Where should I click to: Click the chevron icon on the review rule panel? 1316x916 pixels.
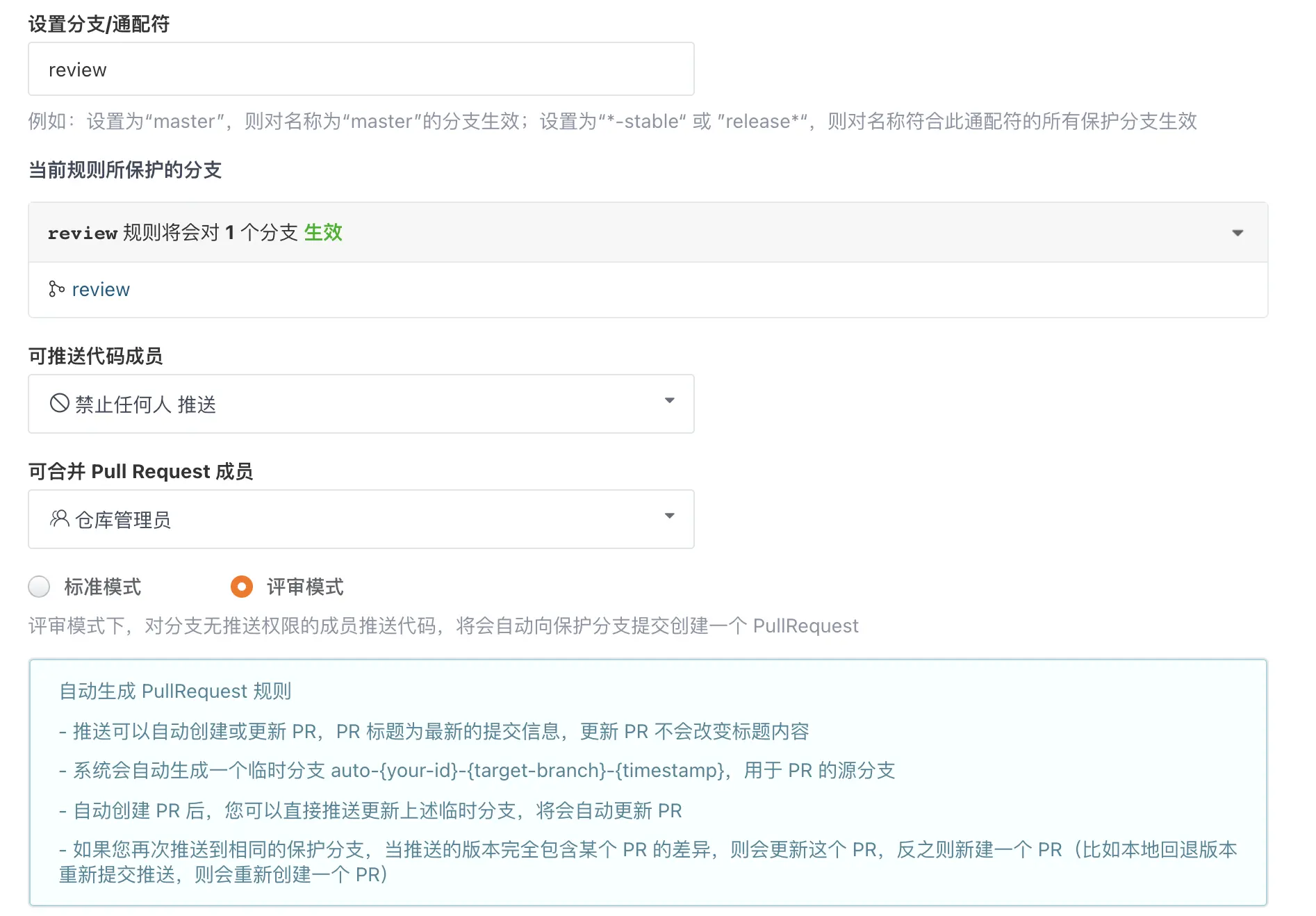point(1237,233)
